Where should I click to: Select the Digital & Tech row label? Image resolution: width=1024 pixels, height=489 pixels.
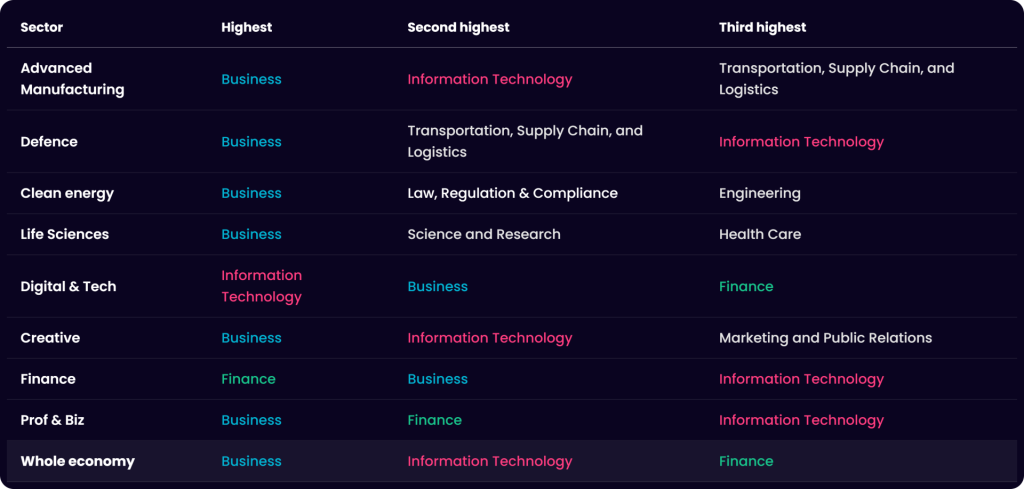click(x=69, y=286)
